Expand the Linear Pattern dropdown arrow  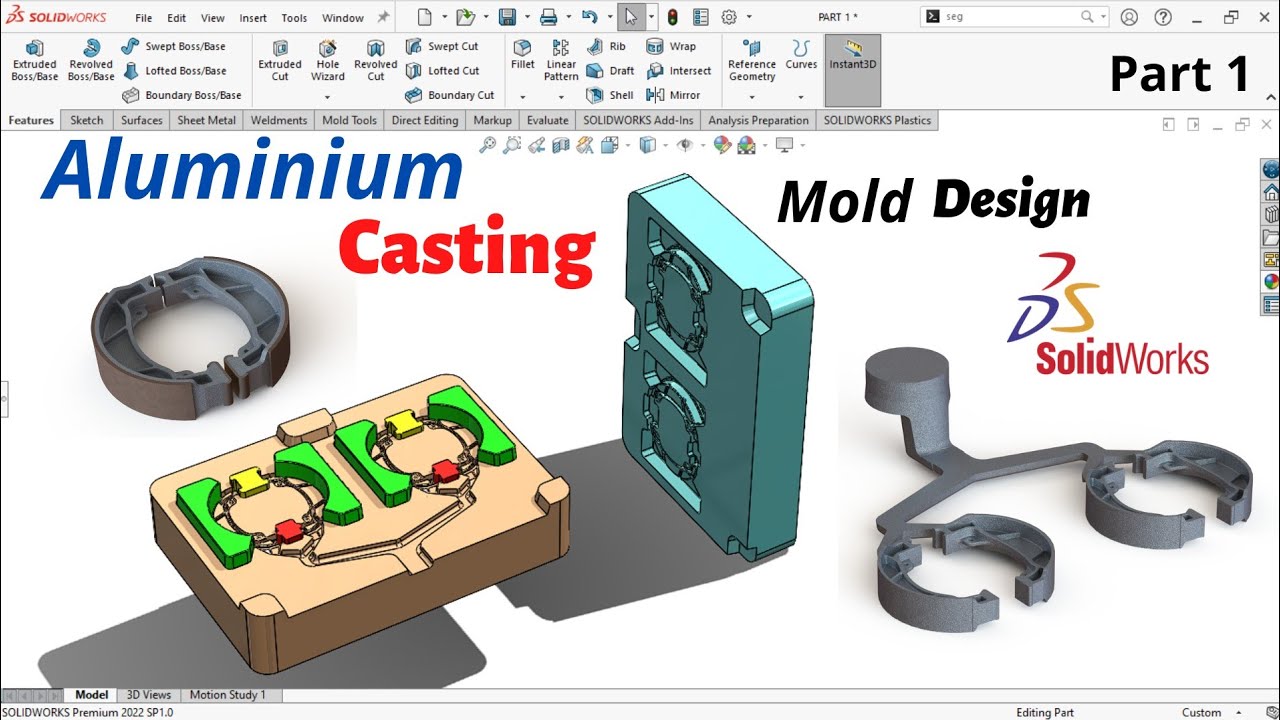coord(561,97)
